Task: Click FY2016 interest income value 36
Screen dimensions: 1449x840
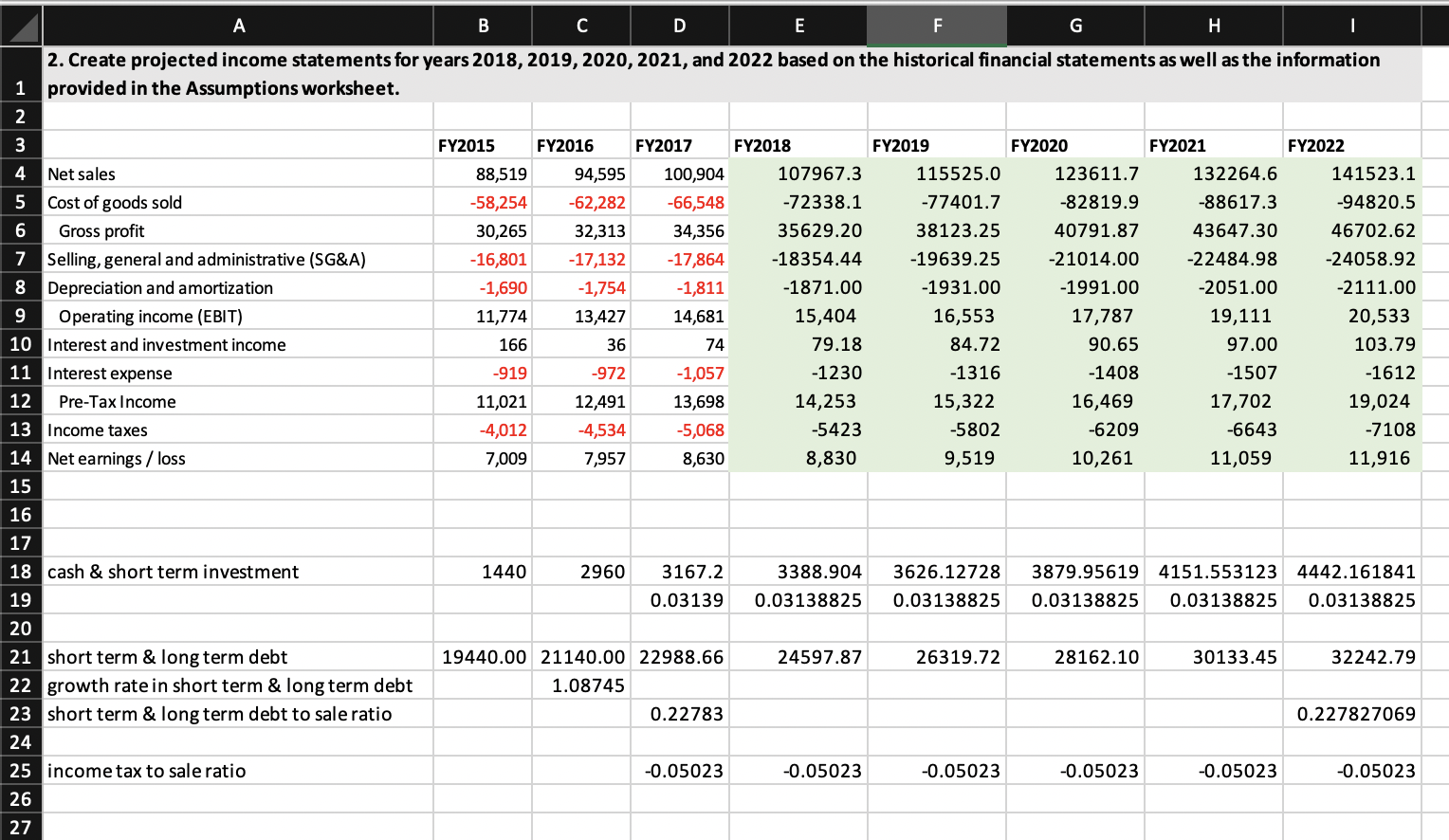Action: pos(616,345)
